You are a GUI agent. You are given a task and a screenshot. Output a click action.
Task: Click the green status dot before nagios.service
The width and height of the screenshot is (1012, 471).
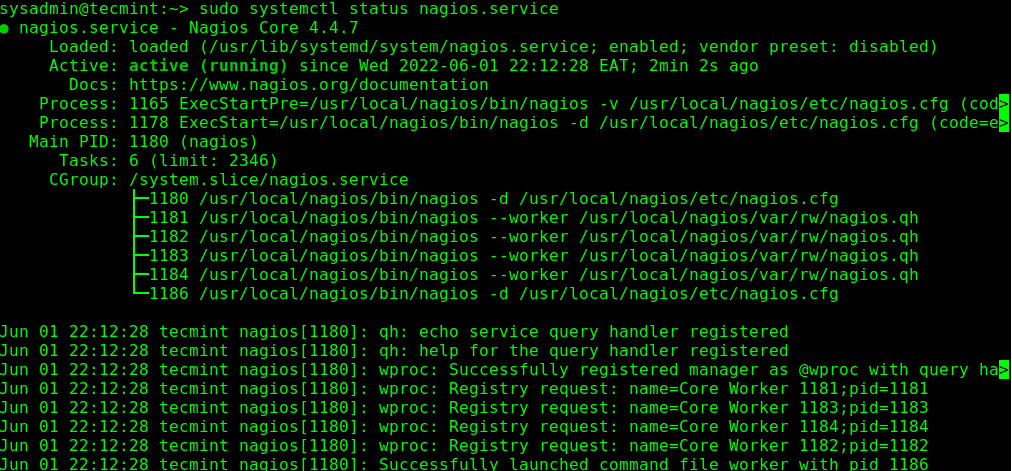[5, 29]
